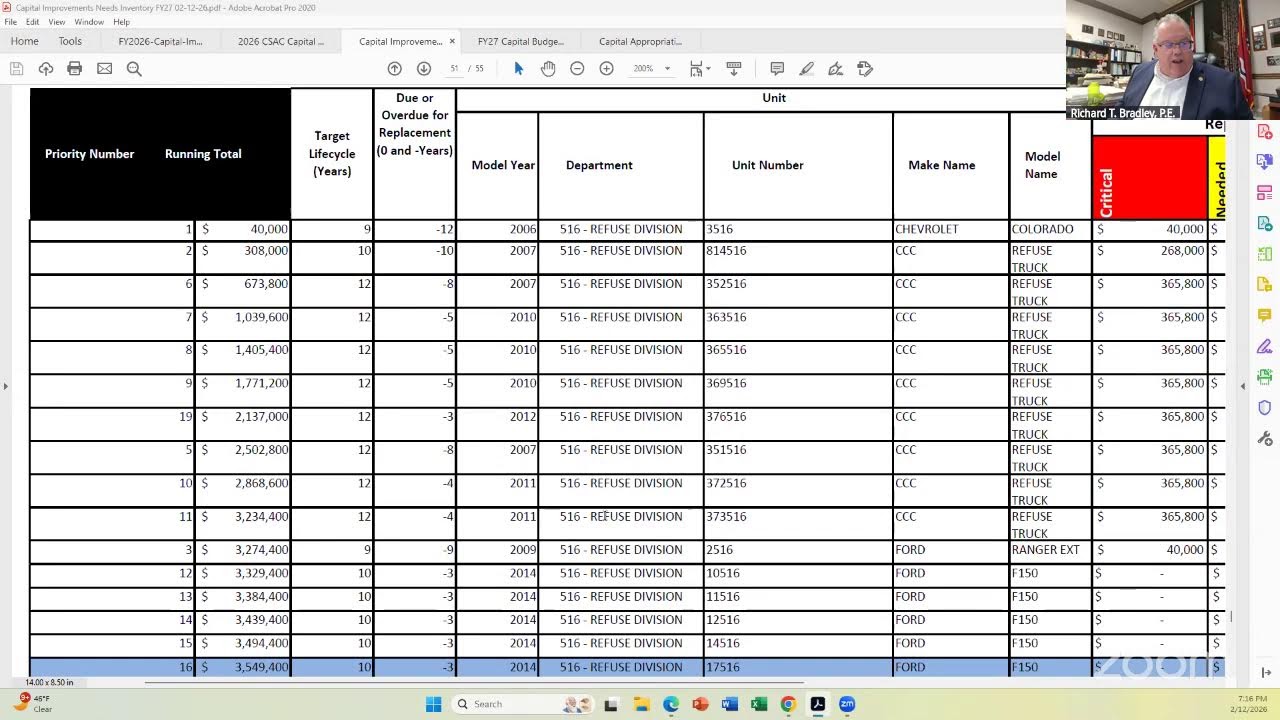Switch to FY2026-Capital-Im... document tab
The height and width of the screenshot is (720, 1280).
click(160, 42)
